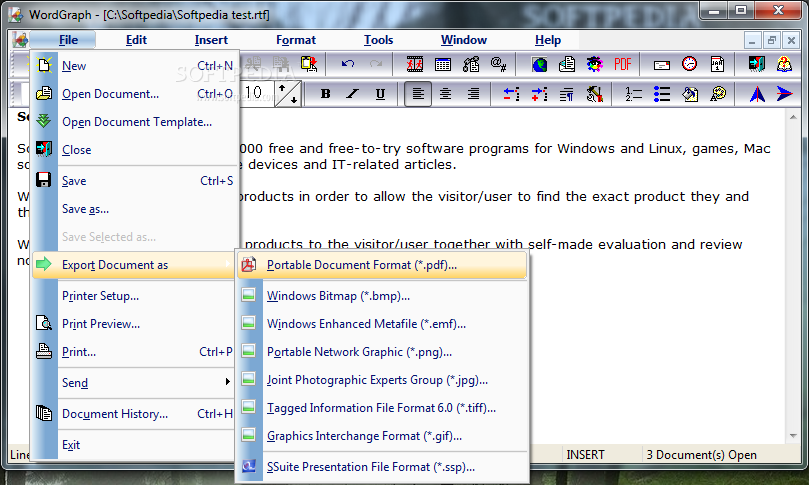
Task: Click the filmstrip insert picture icon
Action: tap(415, 64)
